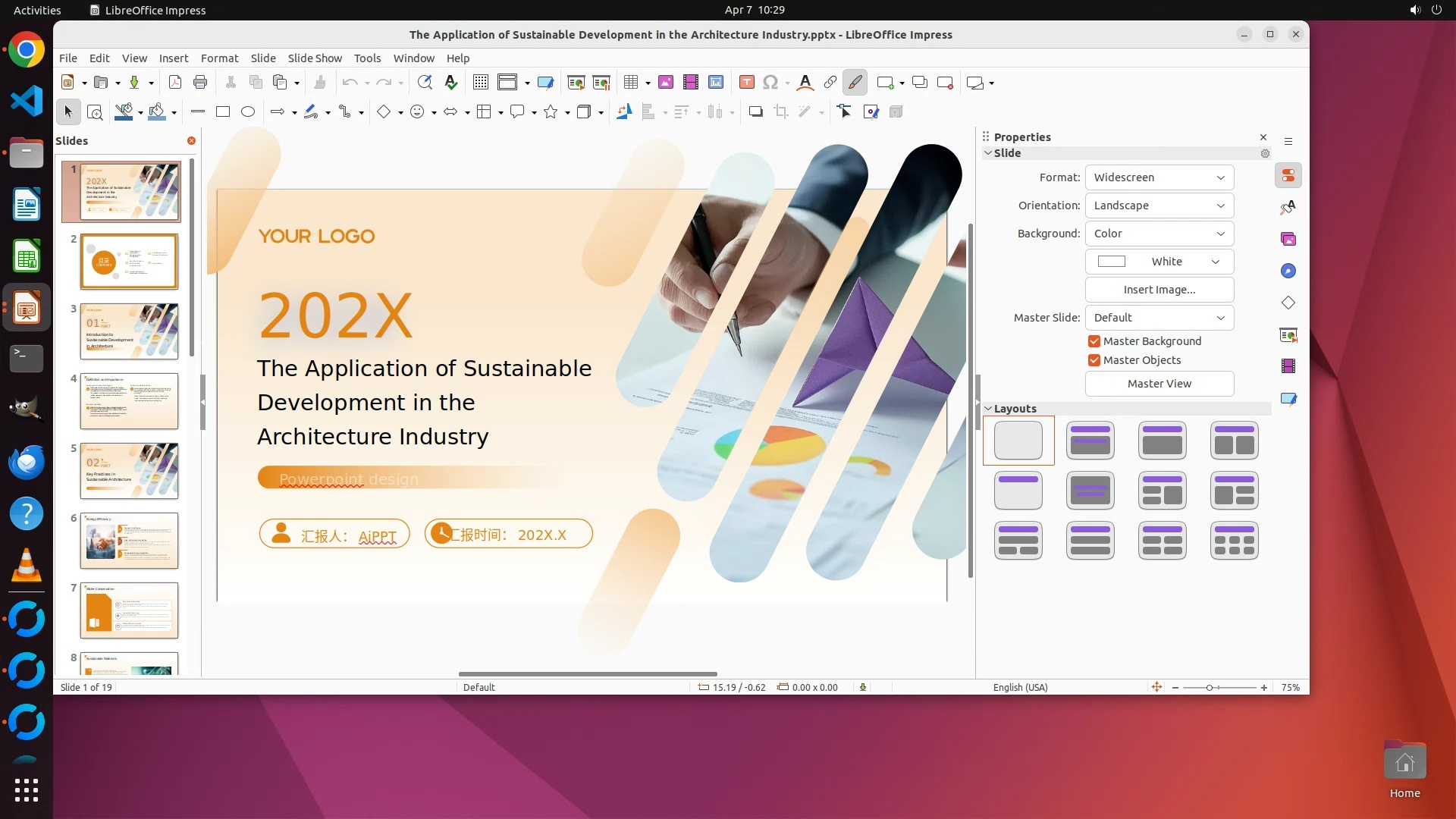Open the White background color dropdown

coord(1159,262)
